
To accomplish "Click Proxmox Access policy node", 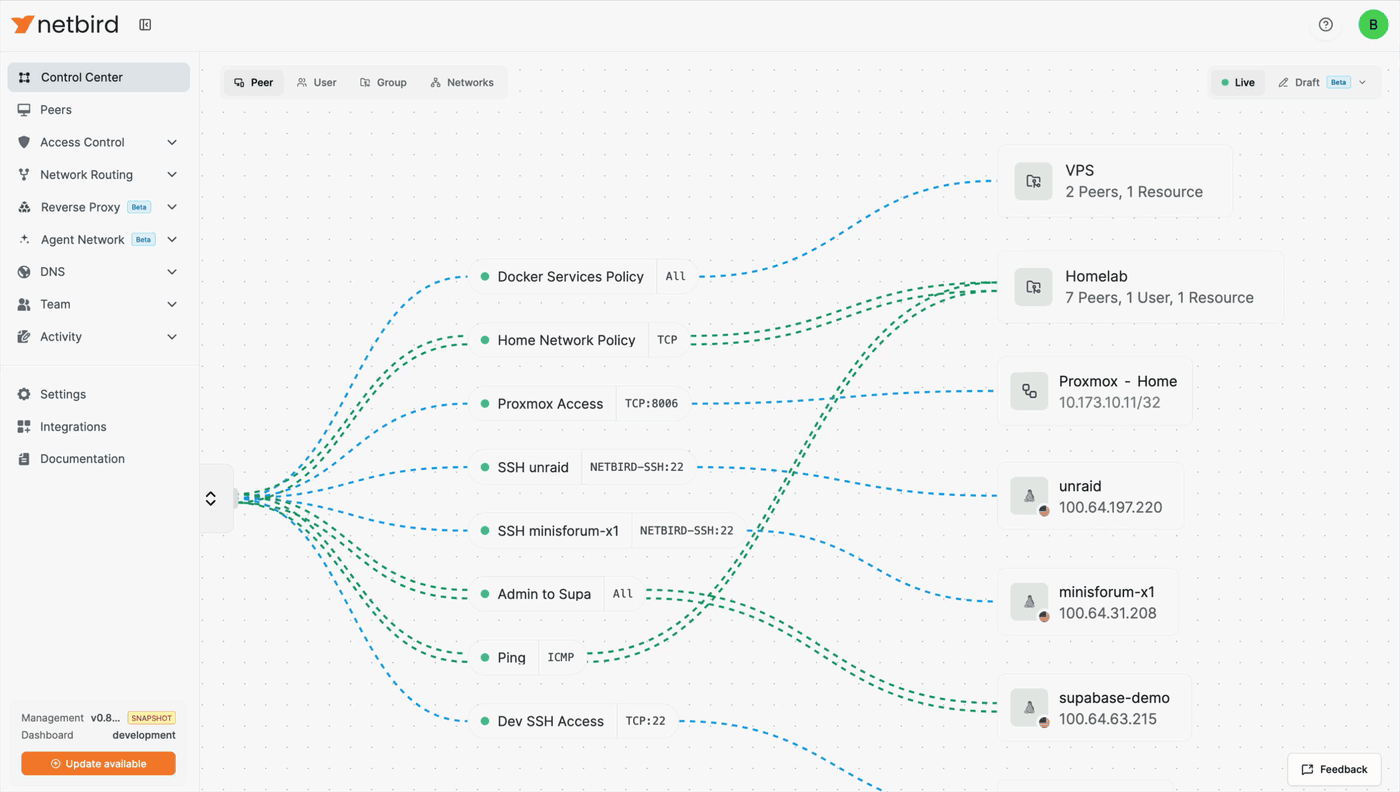I will 580,404.
